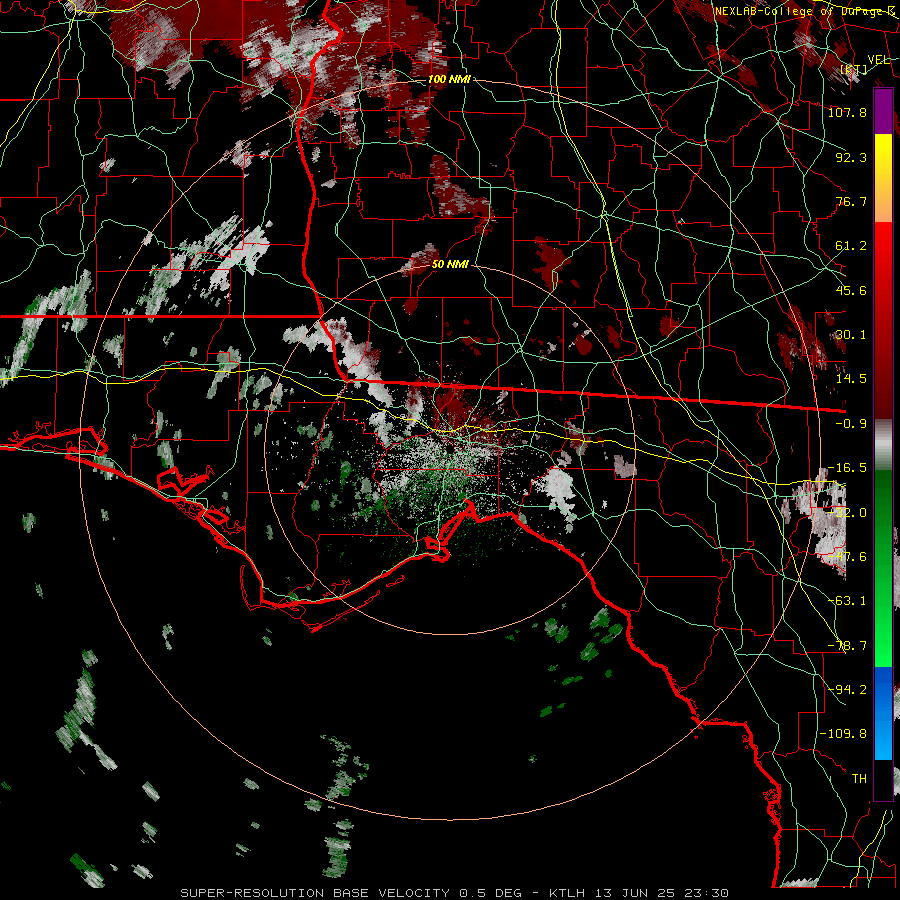
Task: Click the blue segment of velocity color bar
Action: (x=883, y=713)
